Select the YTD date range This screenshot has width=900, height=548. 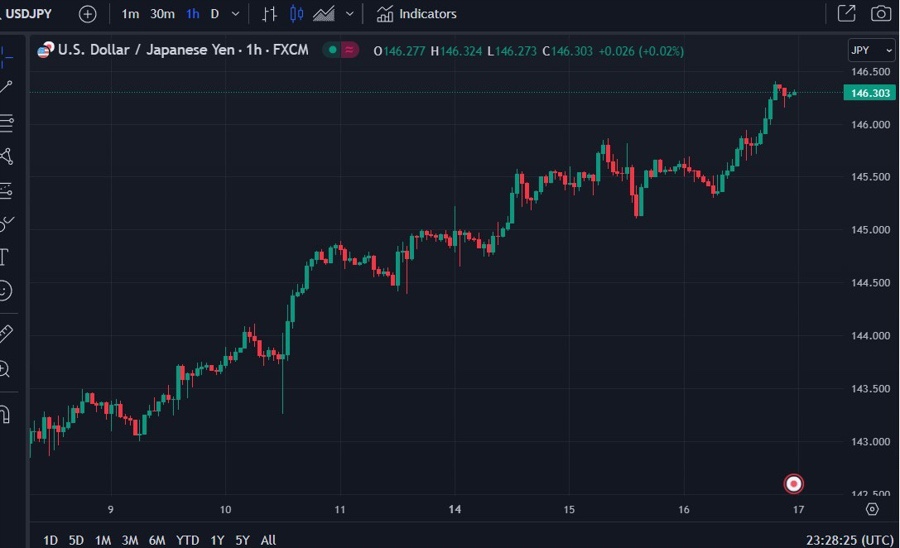pyautogui.click(x=187, y=540)
